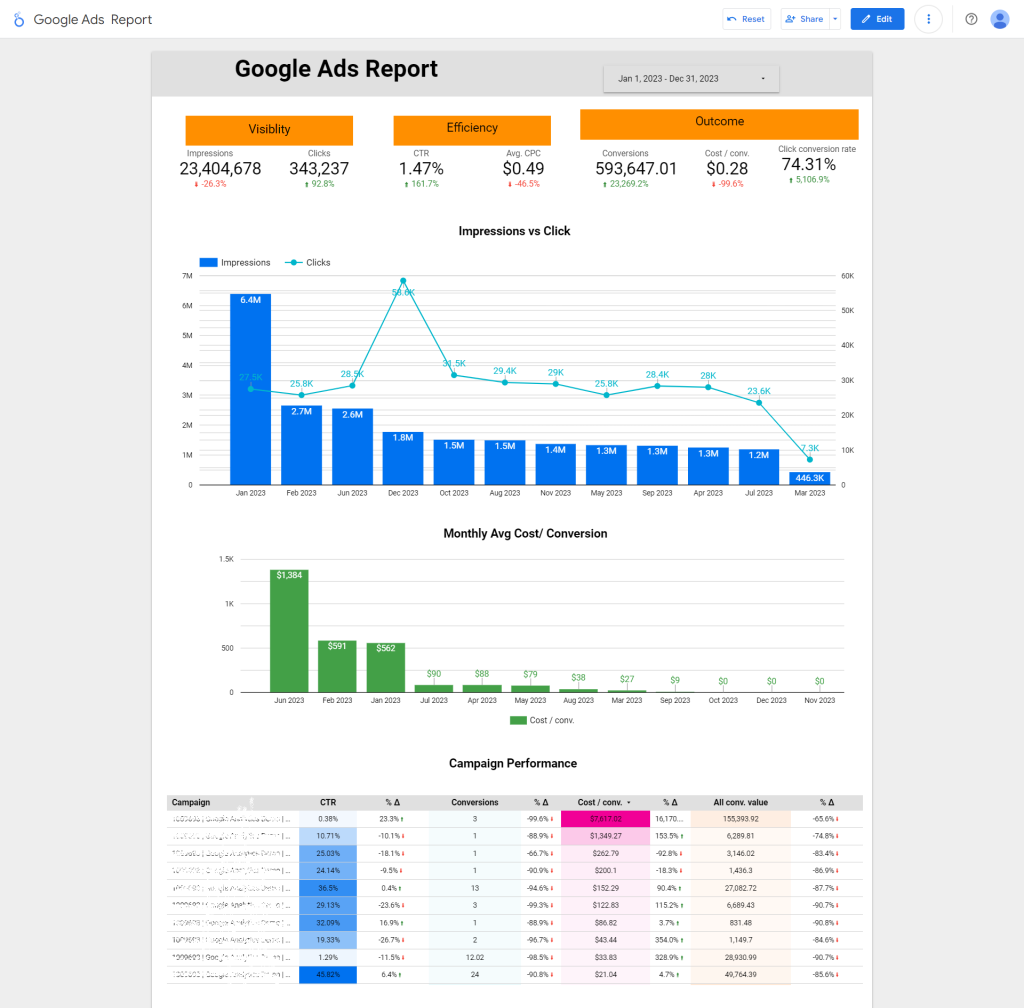
Task: Click the Cost / conv. cell showing $21.04
Action: [x=605, y=975]
